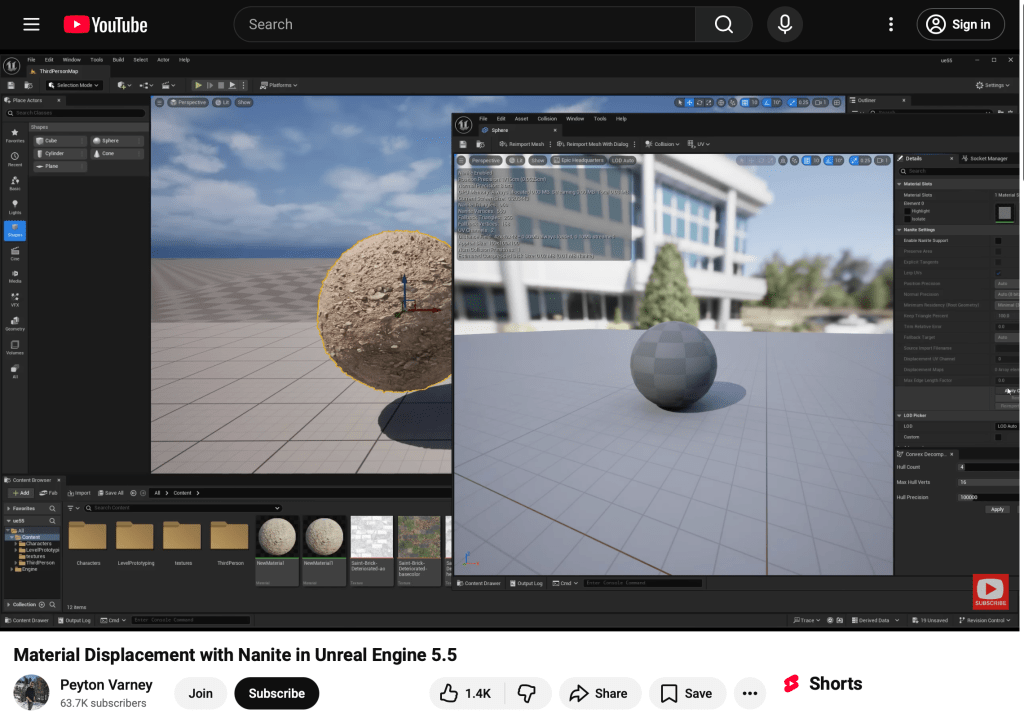The image size is (1024, 714).
Task: Dislike the video with the thumbs-down icon
Action: [525, 693]
